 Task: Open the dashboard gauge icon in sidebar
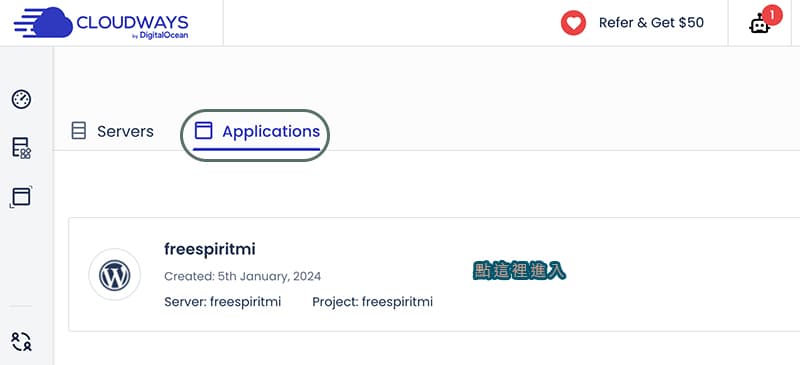[21, 99]
